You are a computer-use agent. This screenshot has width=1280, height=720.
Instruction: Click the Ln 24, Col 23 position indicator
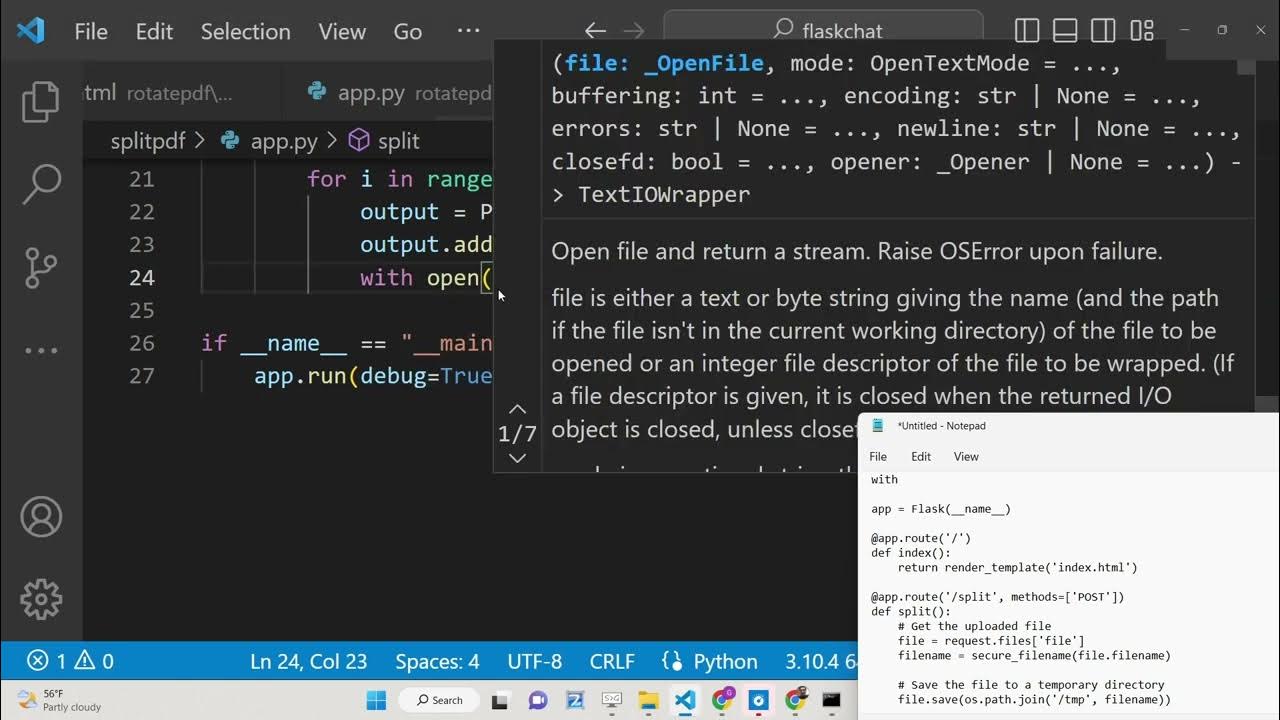tap(308, 661)
